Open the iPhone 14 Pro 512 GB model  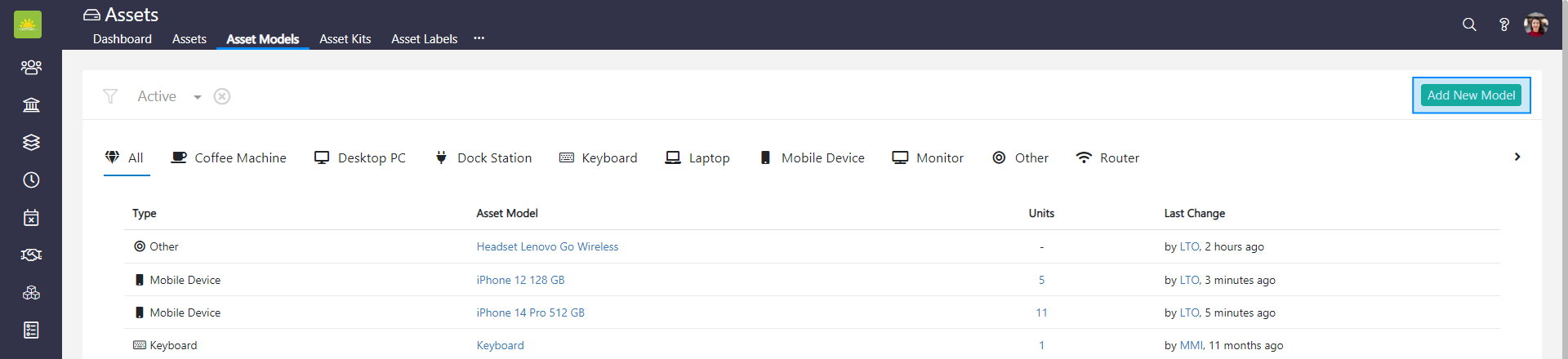530,312
